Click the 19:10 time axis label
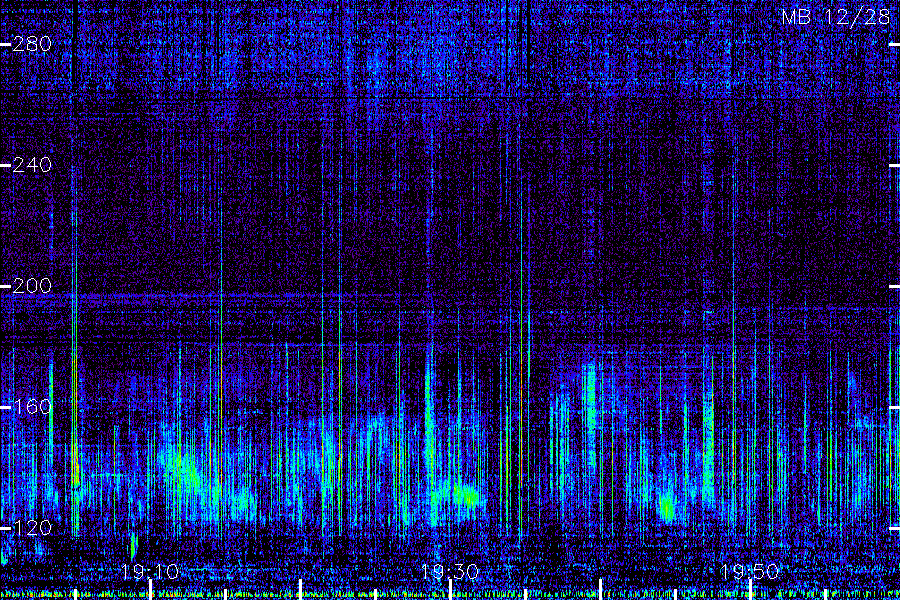900x600 pixels. click(150, 572)
